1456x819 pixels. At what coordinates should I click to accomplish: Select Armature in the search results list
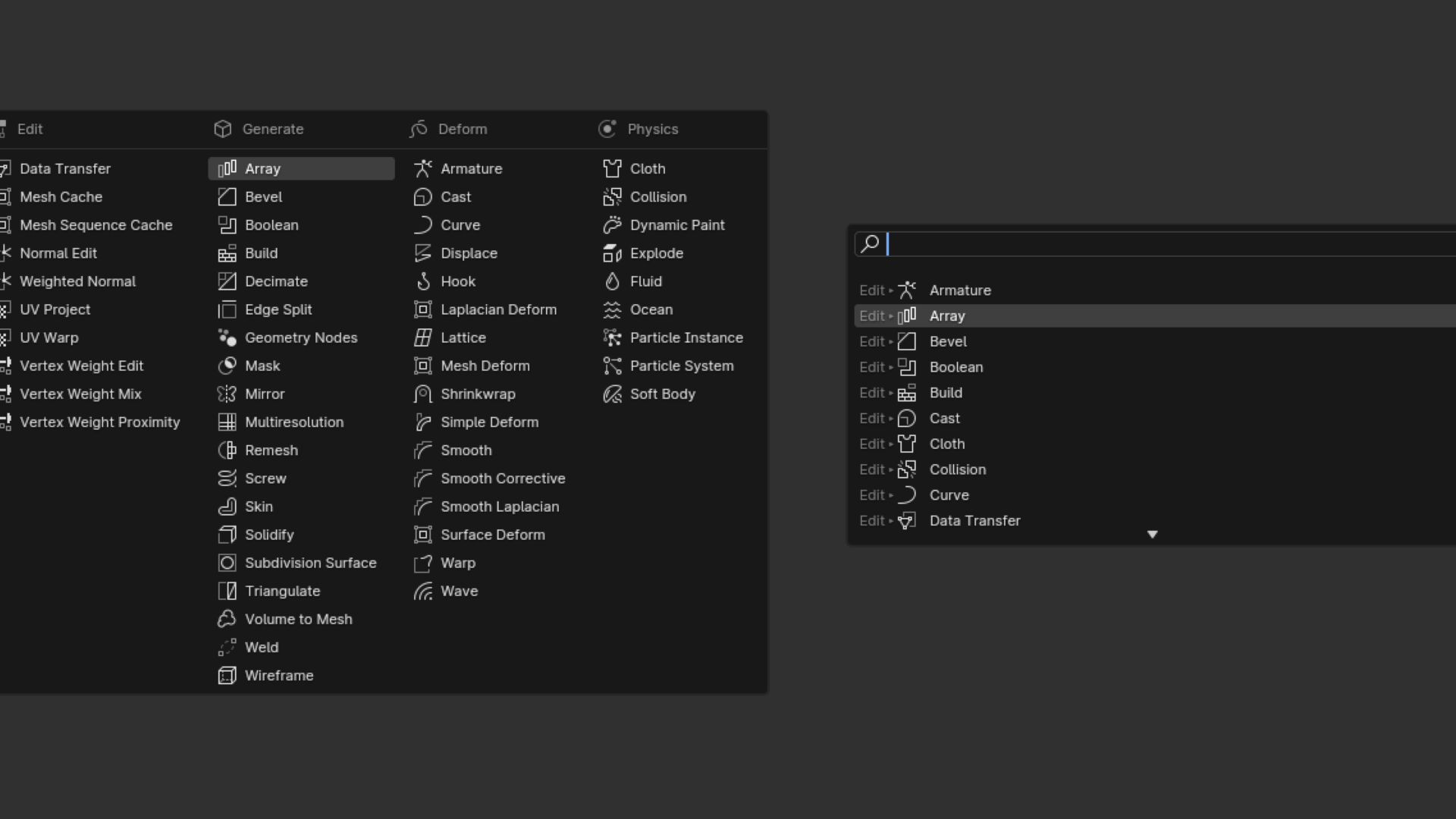[1155, 290]
